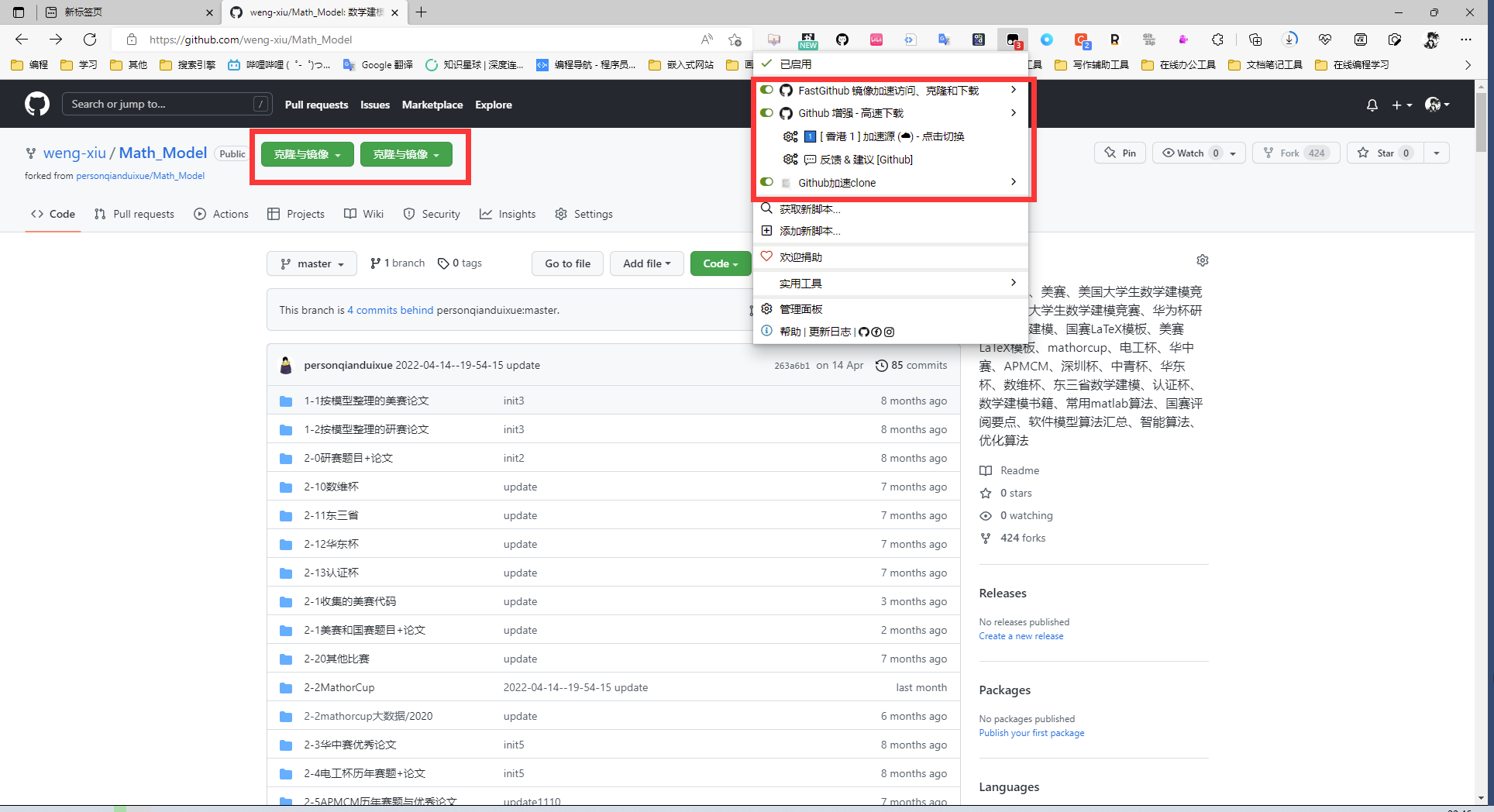Click the personqianduixue avatar icon
The height and width of the screenshot is (812, 1494).
(x=286, y=366)
